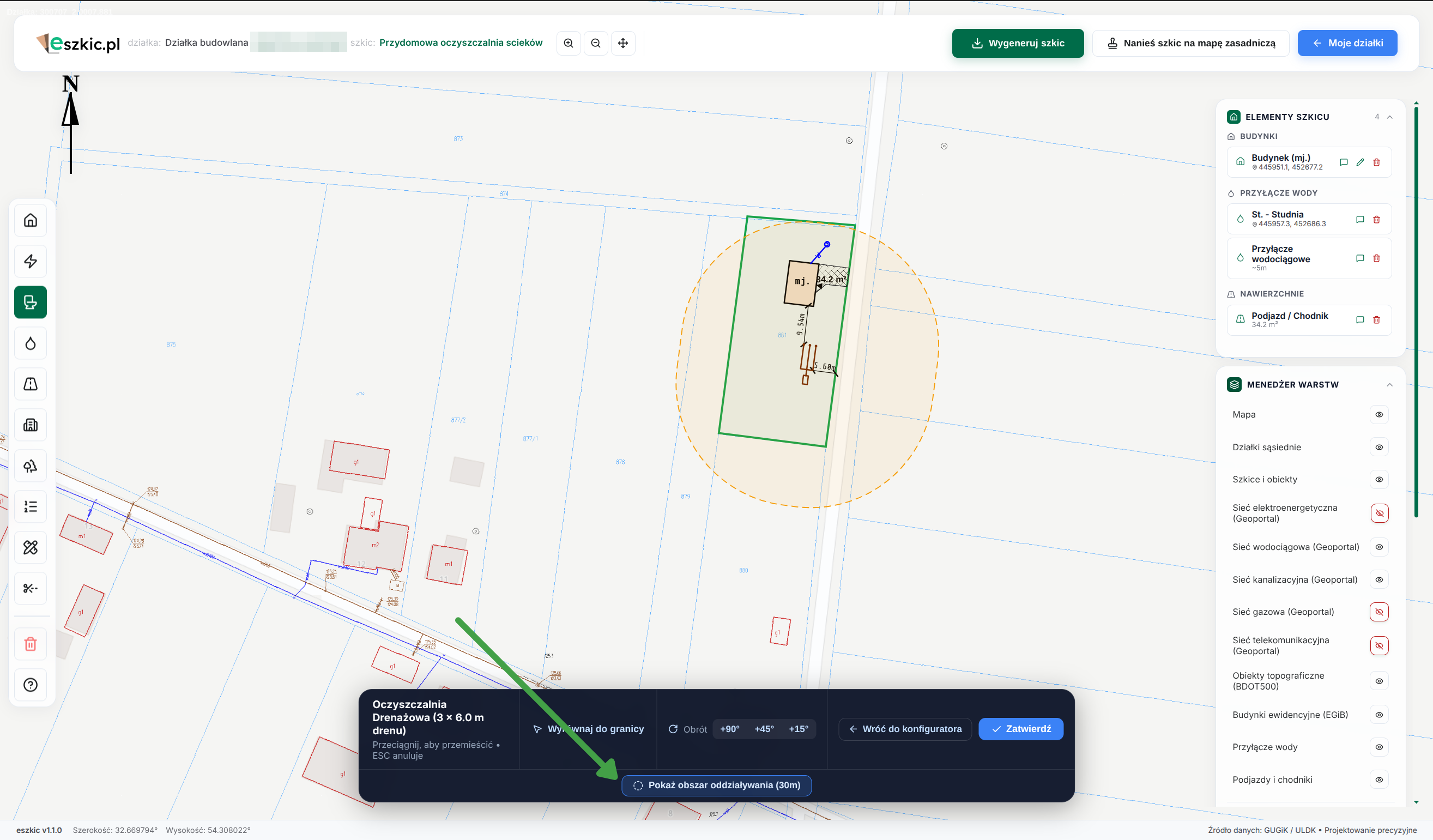The height and width of the screenshot is (840, 1433).
Task: Delete the St. - Studnia element
Action: point(1377,220)
